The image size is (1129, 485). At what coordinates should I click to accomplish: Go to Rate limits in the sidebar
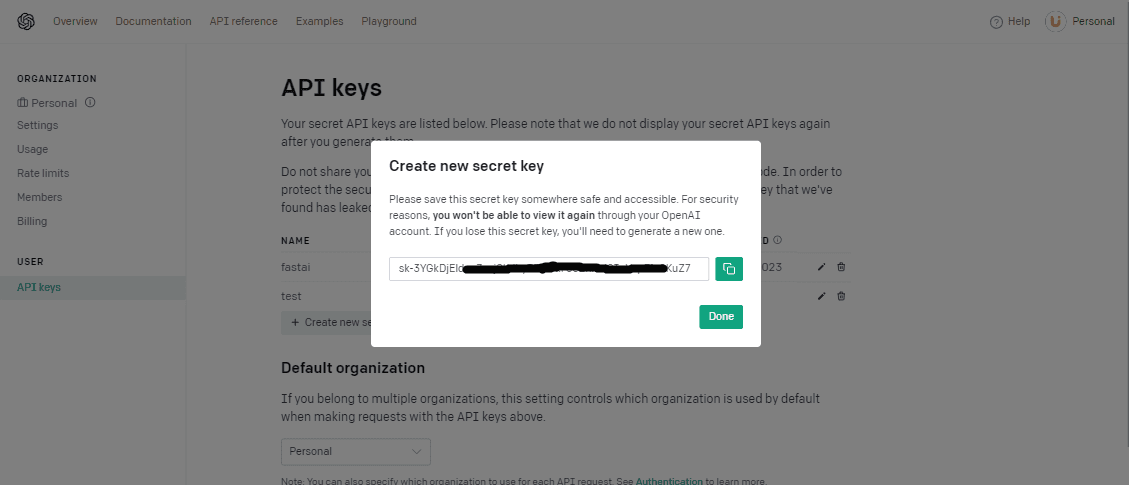43,173
